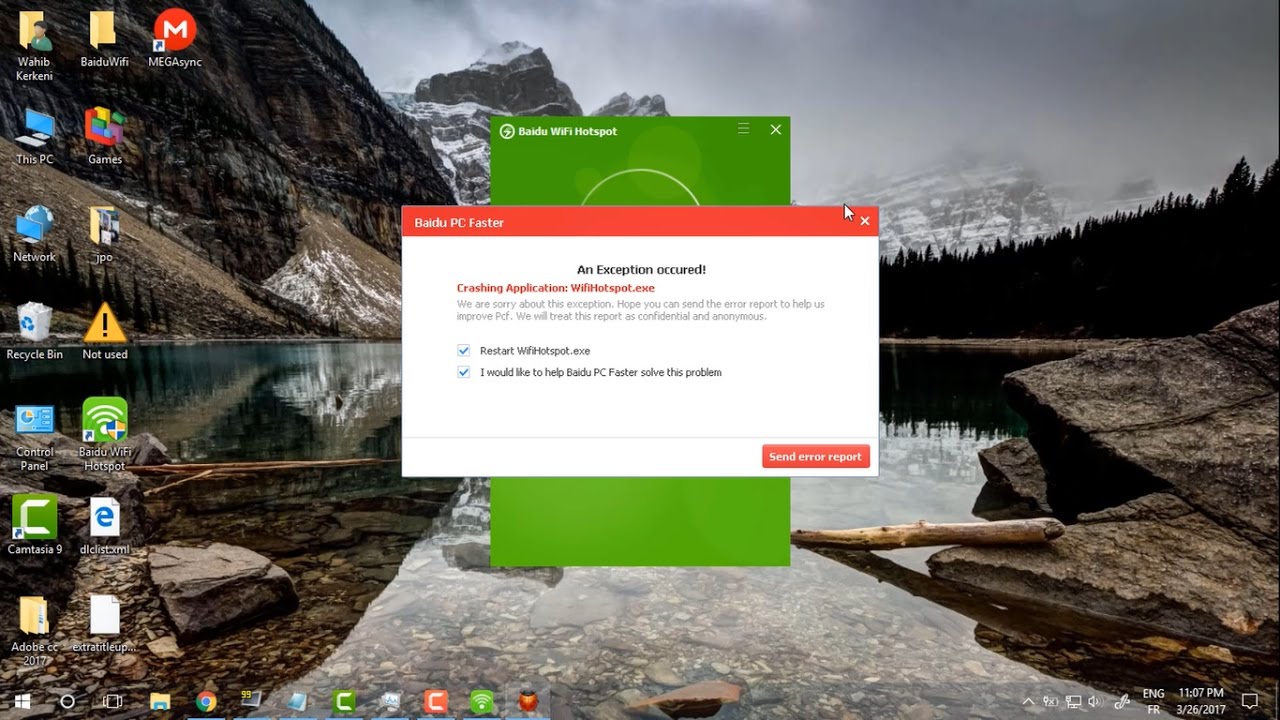1280x720 pixels.
Task: Show hidden system tray icons
Action: pyautogui.click(x=1028, y=701)
